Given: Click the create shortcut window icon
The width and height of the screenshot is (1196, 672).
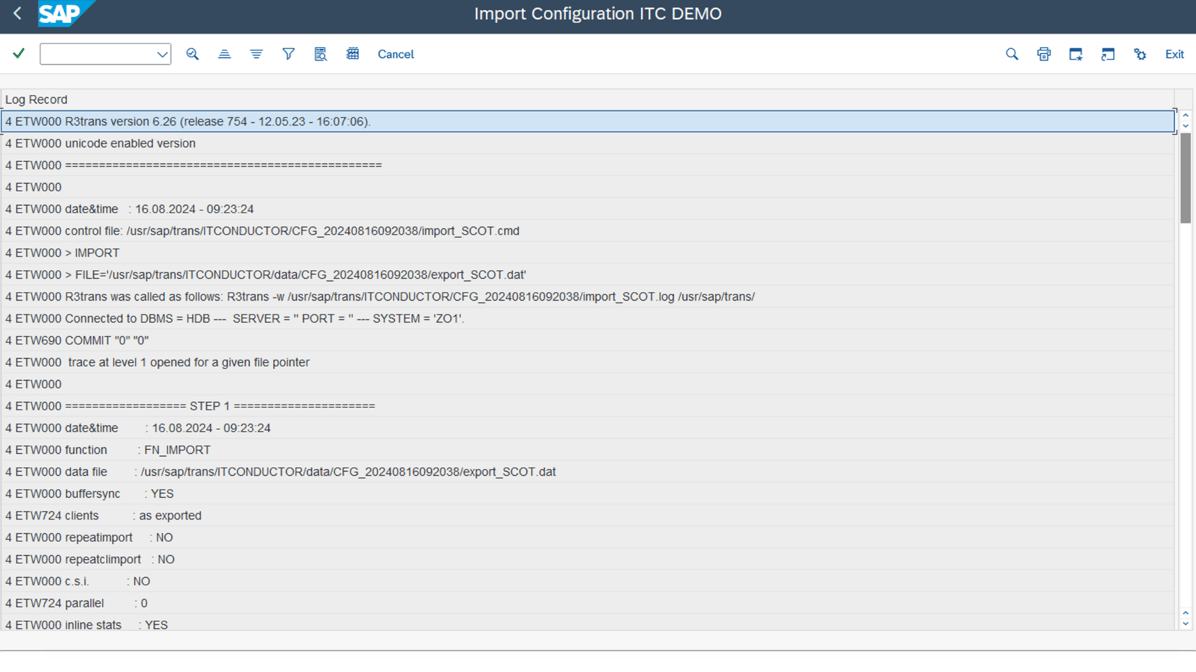Looking at the screenshot, I should (x=1108, y=54).
